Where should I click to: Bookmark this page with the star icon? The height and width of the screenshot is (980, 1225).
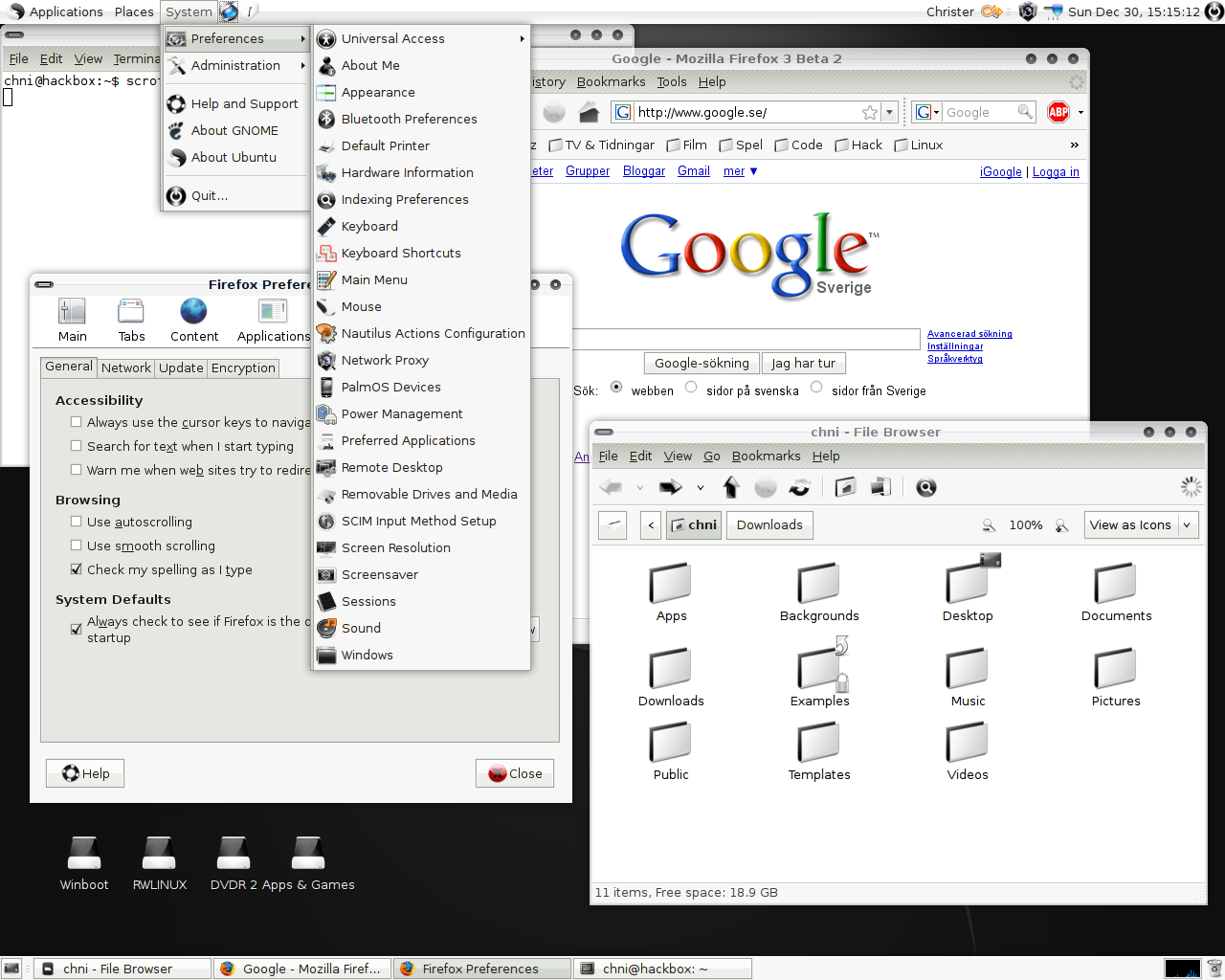[x=870, y=113]
